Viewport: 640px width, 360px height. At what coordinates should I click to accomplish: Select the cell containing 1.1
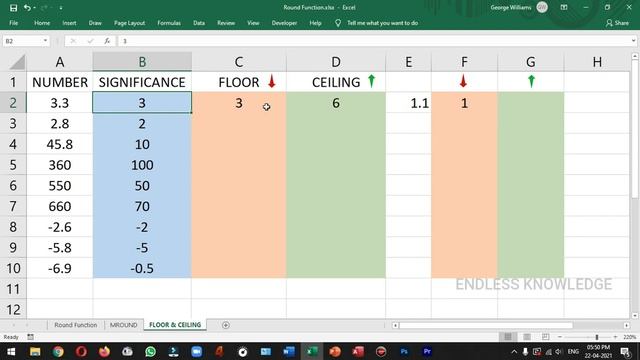[x=408, y=103]
